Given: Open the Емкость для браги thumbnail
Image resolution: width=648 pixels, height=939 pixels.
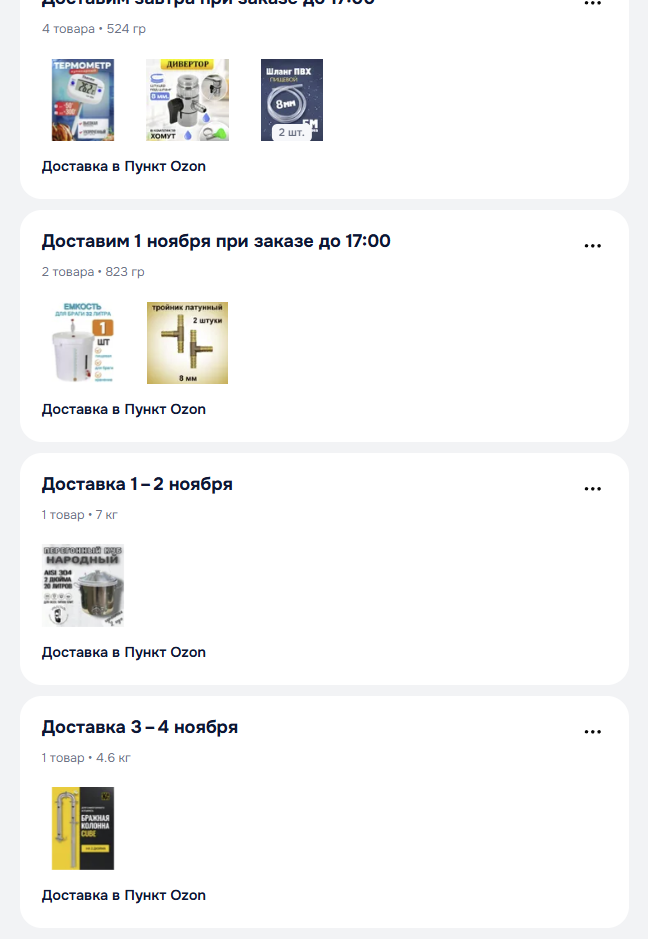Looking at the screenshot, I should coord(83,343).
